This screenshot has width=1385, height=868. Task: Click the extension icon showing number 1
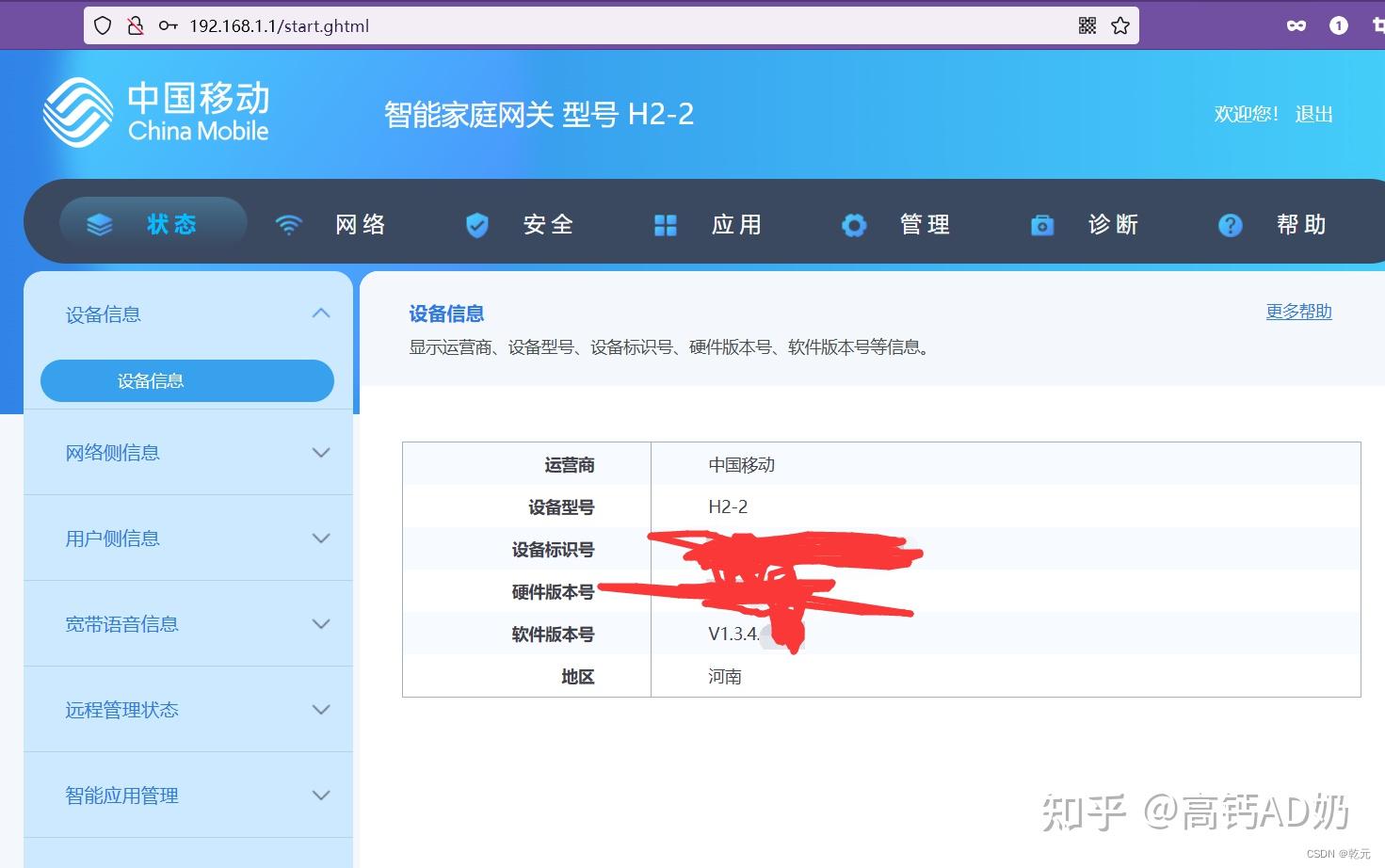click(1339, 25)
